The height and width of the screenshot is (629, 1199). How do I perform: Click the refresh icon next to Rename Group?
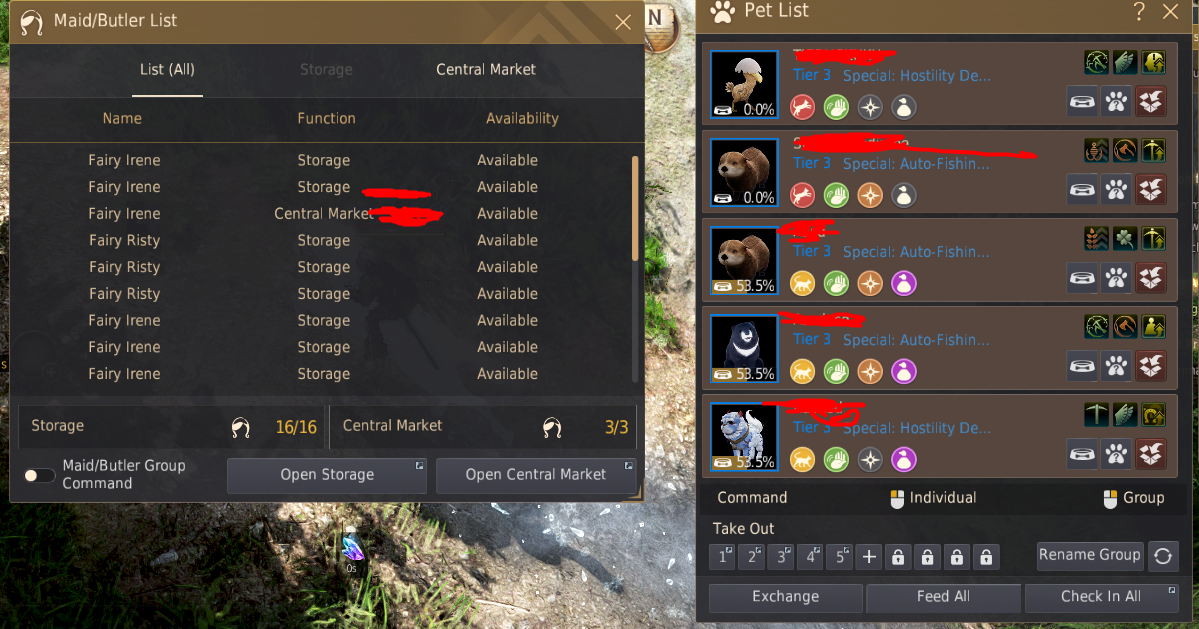click(1163, 556)
